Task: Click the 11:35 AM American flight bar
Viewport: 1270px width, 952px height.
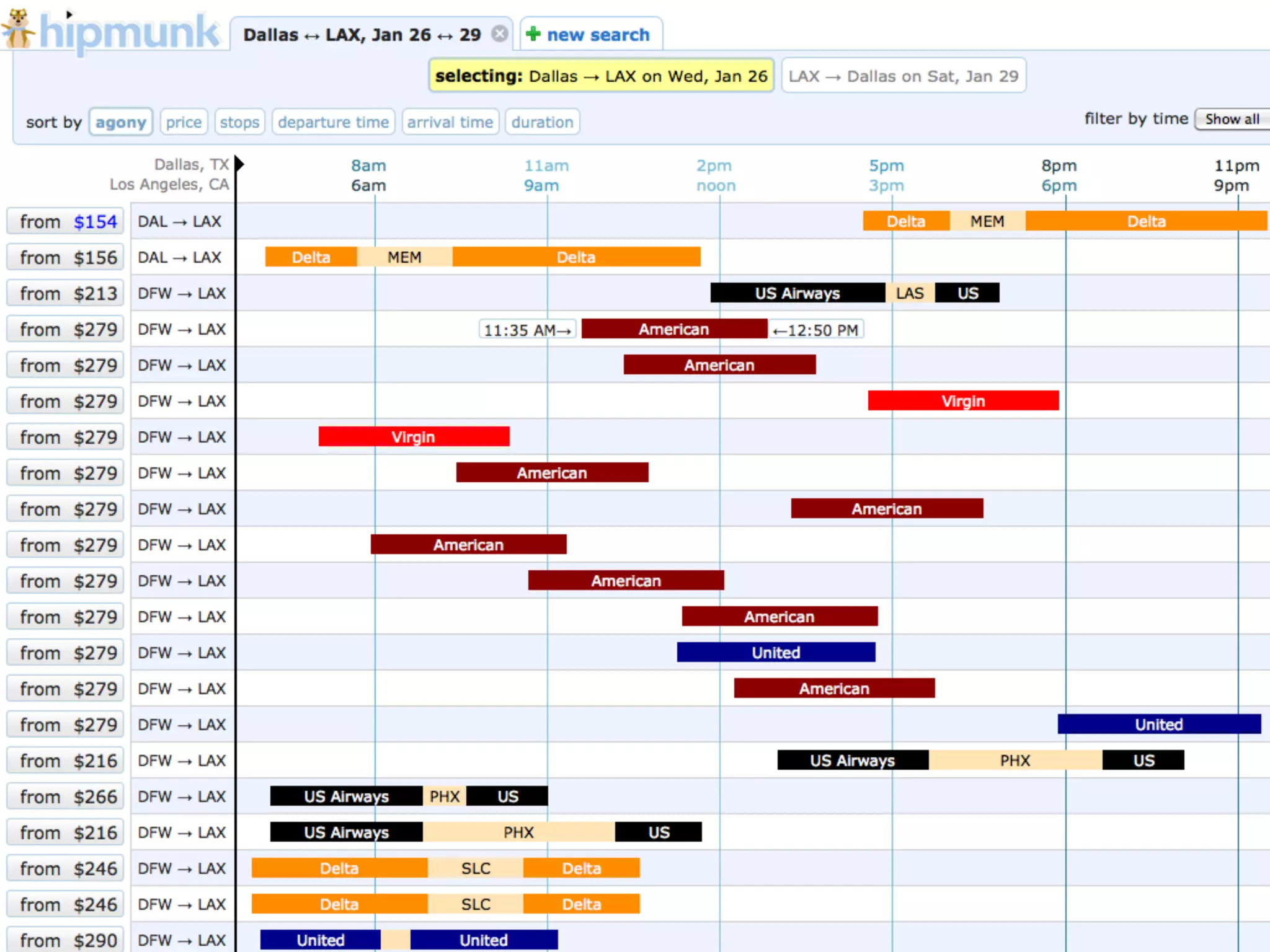Action: point(674,329)
